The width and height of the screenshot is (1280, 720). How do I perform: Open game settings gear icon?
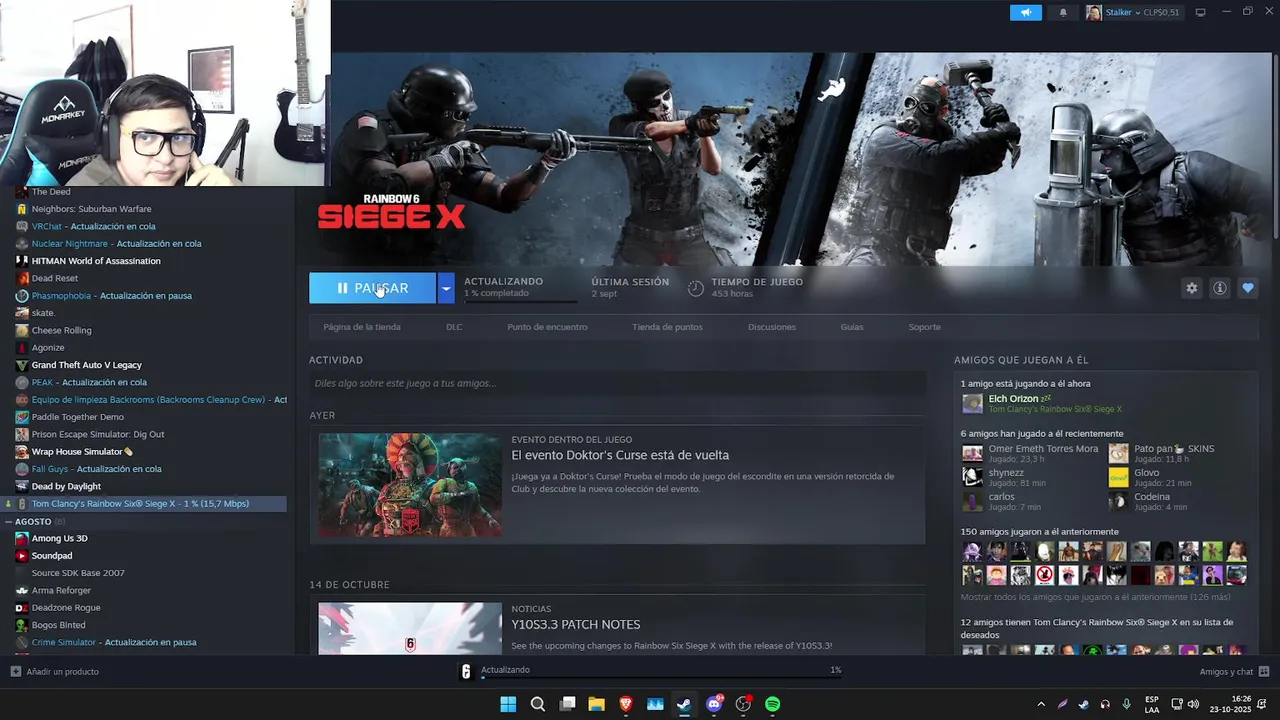point(1191,288)
